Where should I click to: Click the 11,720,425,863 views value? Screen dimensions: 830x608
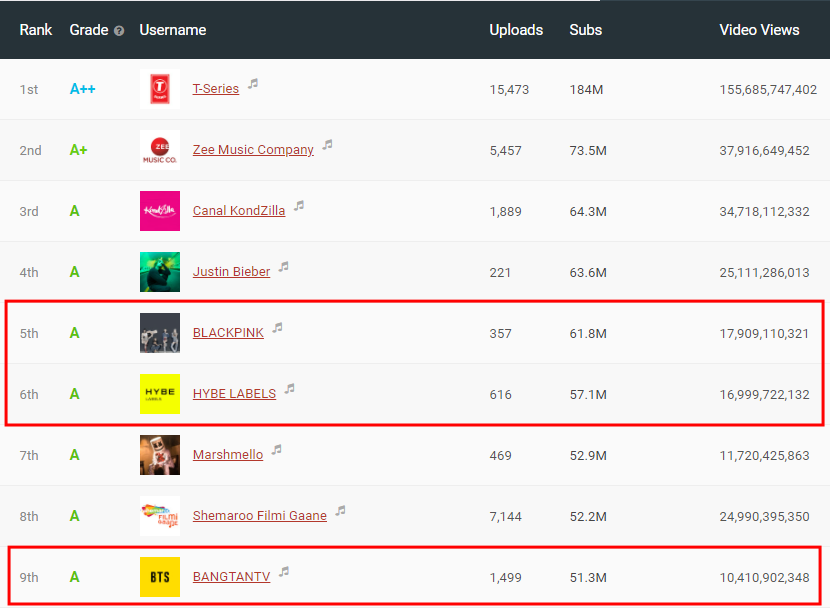tap(764, 456)
